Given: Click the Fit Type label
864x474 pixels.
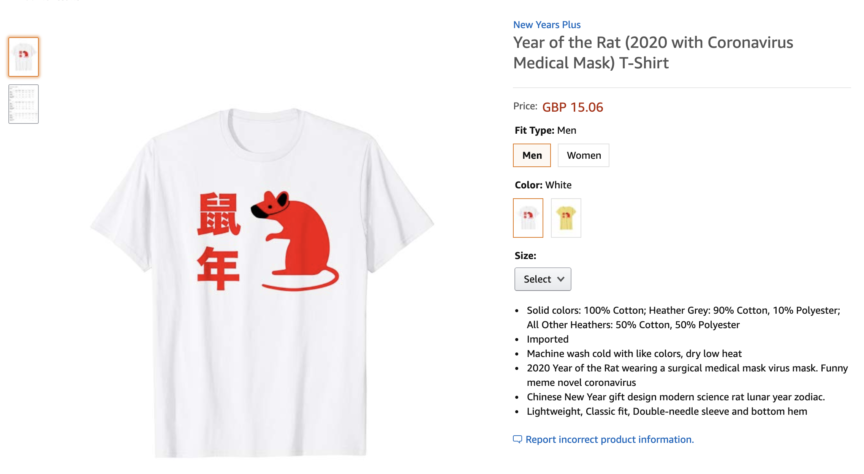Looking at the screenshot, I should pyautogui.click(x=534, y=131).
